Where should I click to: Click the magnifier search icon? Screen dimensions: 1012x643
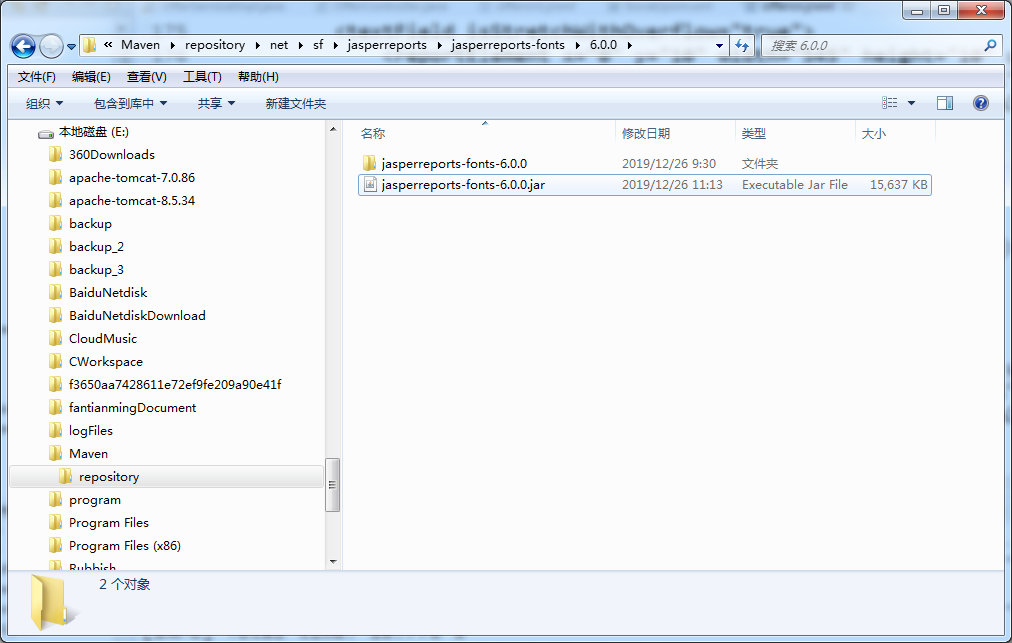[990, 45]
